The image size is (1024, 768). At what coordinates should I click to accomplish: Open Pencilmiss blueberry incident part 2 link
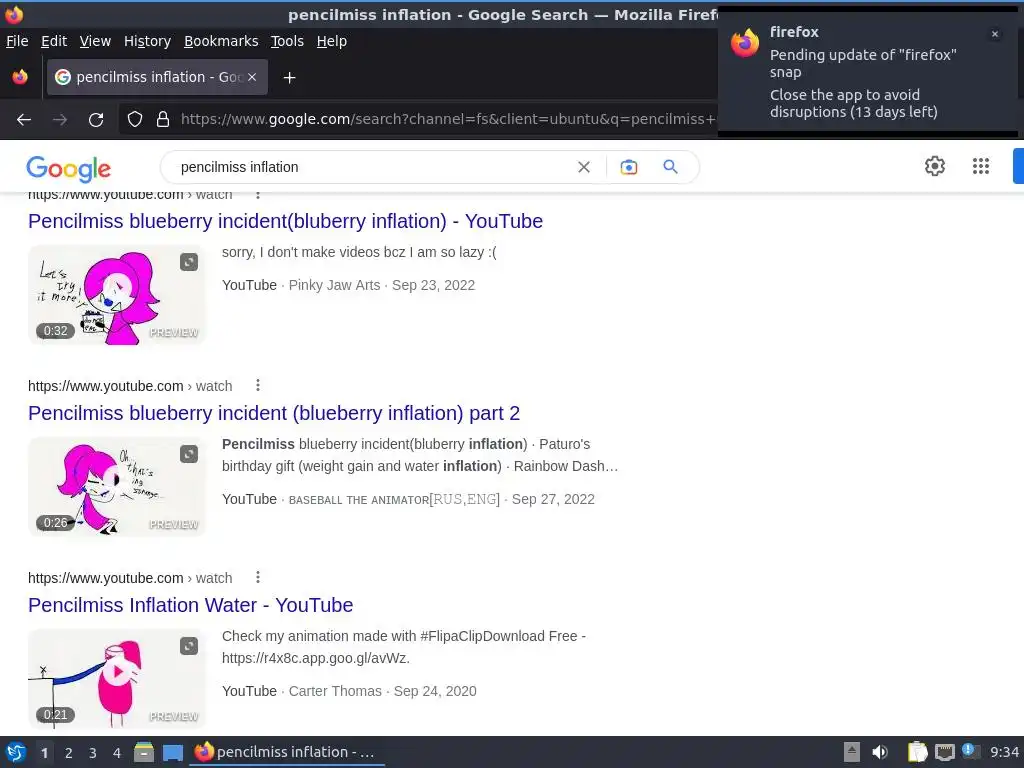[274, 413]
